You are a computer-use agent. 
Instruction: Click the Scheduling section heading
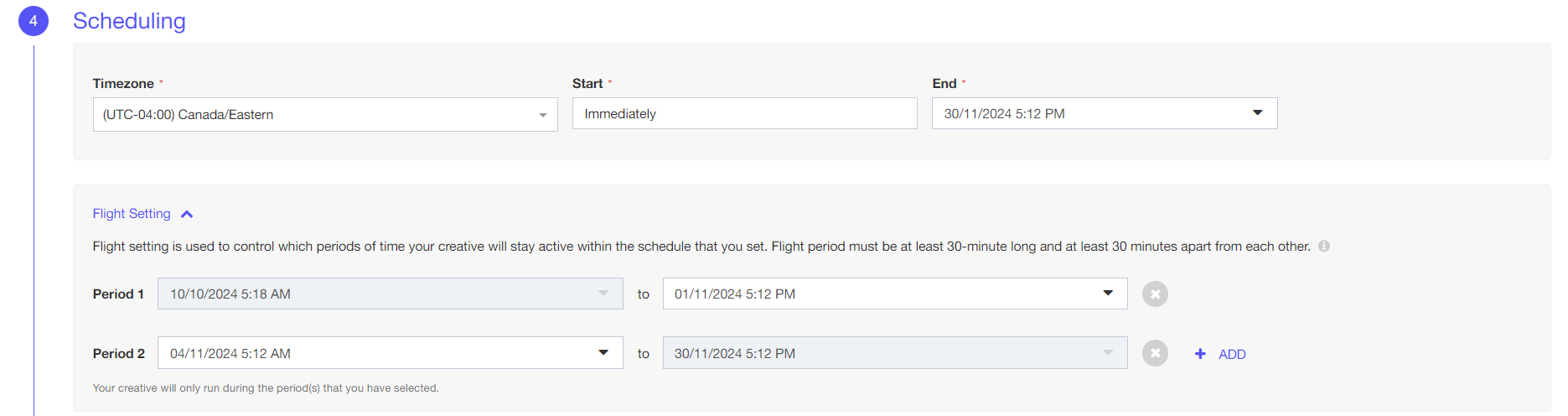coord(129,21)
